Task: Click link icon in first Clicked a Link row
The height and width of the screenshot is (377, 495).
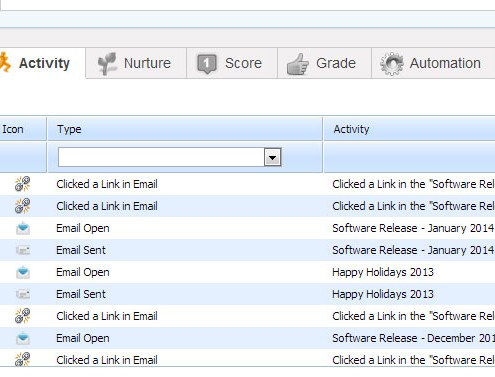Action: 22,184
